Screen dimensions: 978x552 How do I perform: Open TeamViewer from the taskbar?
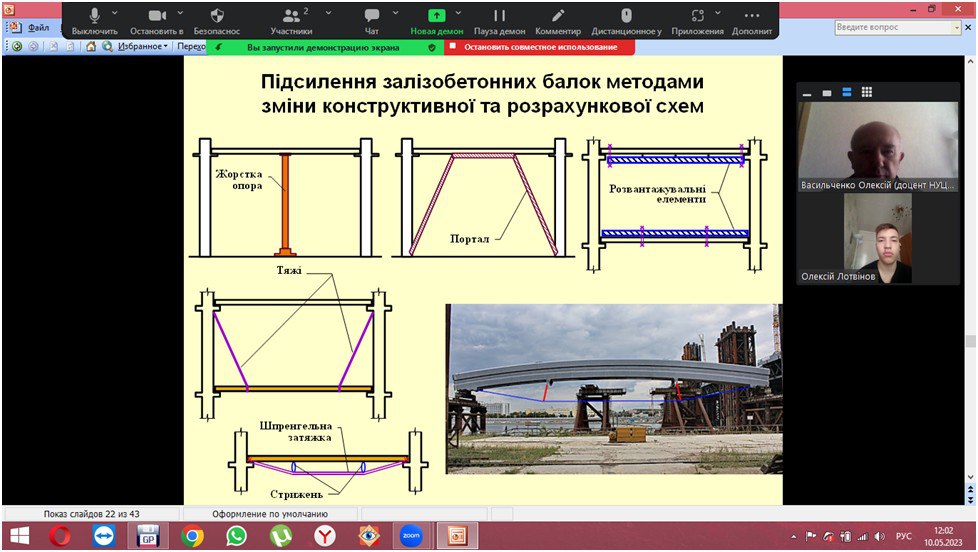click(104, 536)
